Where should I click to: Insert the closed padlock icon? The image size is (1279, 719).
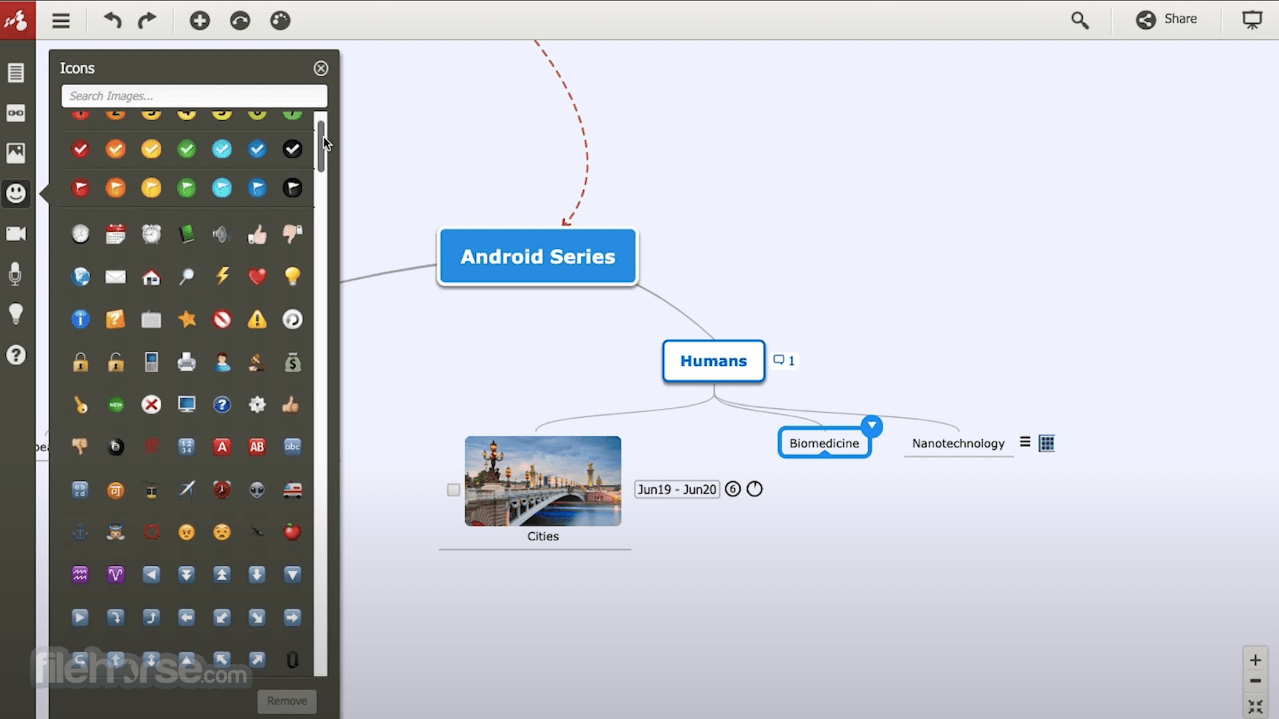(80, 362)
